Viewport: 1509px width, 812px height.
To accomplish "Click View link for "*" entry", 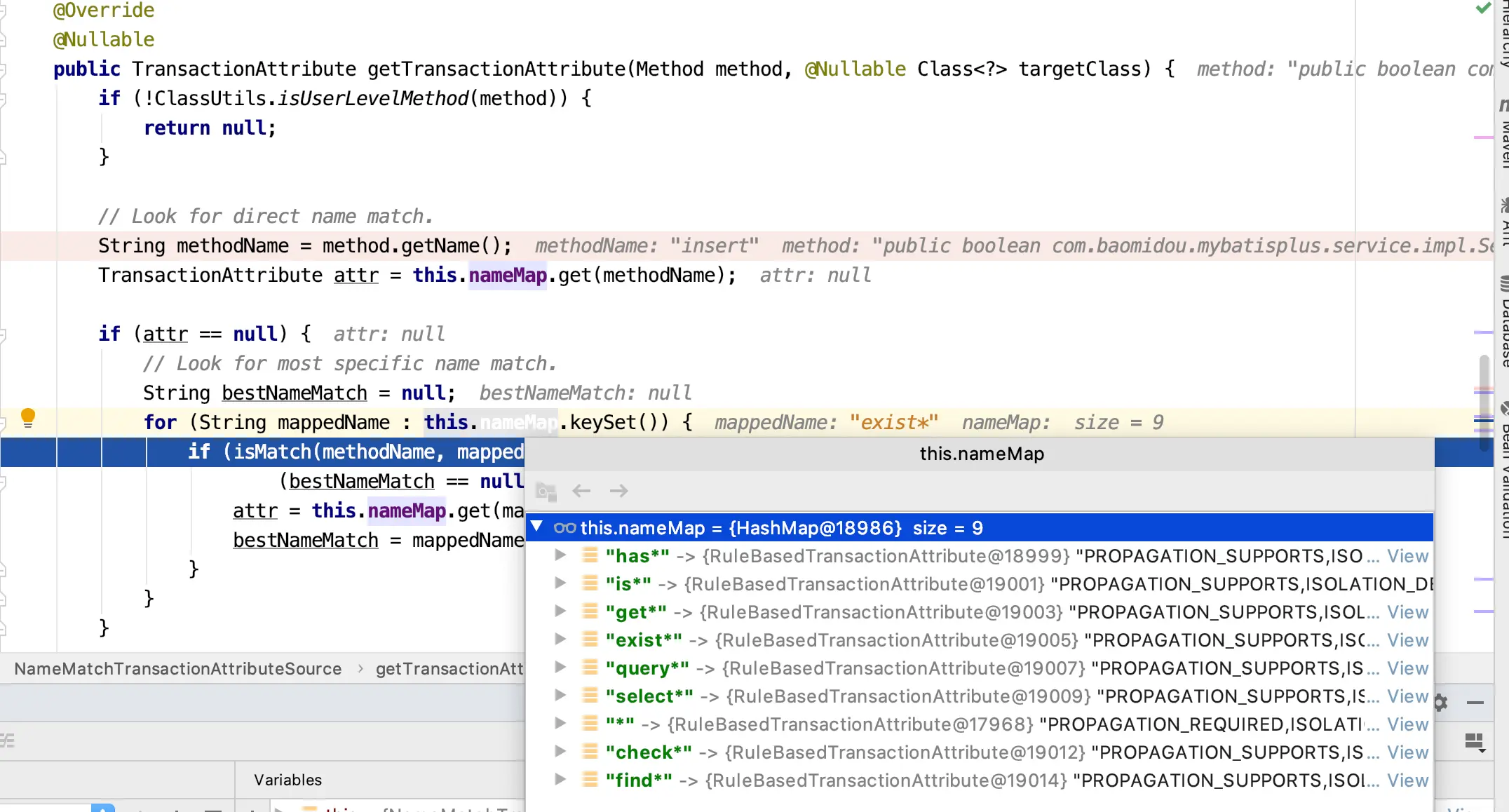I will click(1407, 724).
